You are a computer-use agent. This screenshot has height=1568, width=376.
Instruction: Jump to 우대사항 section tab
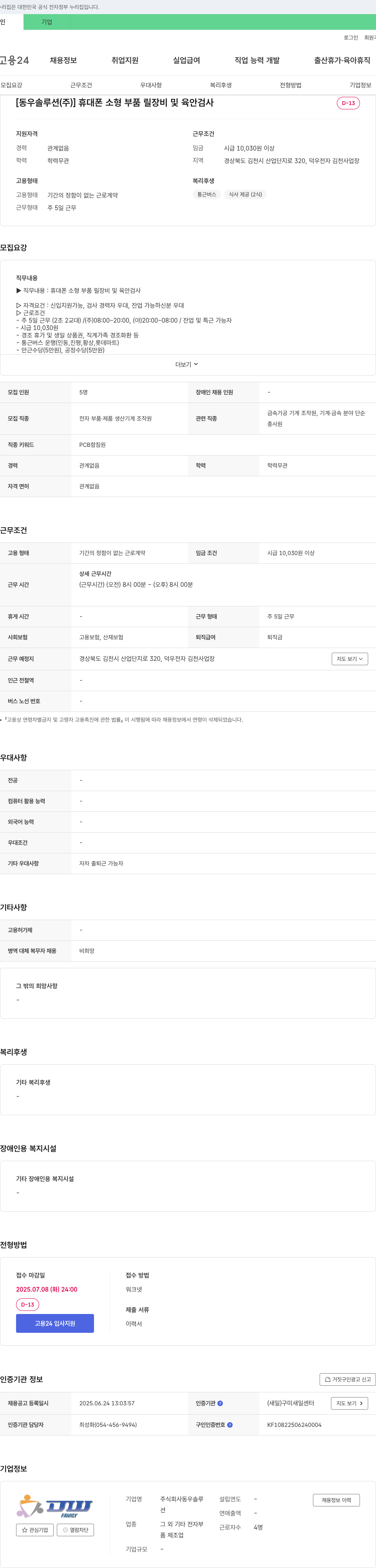(151, 85)
